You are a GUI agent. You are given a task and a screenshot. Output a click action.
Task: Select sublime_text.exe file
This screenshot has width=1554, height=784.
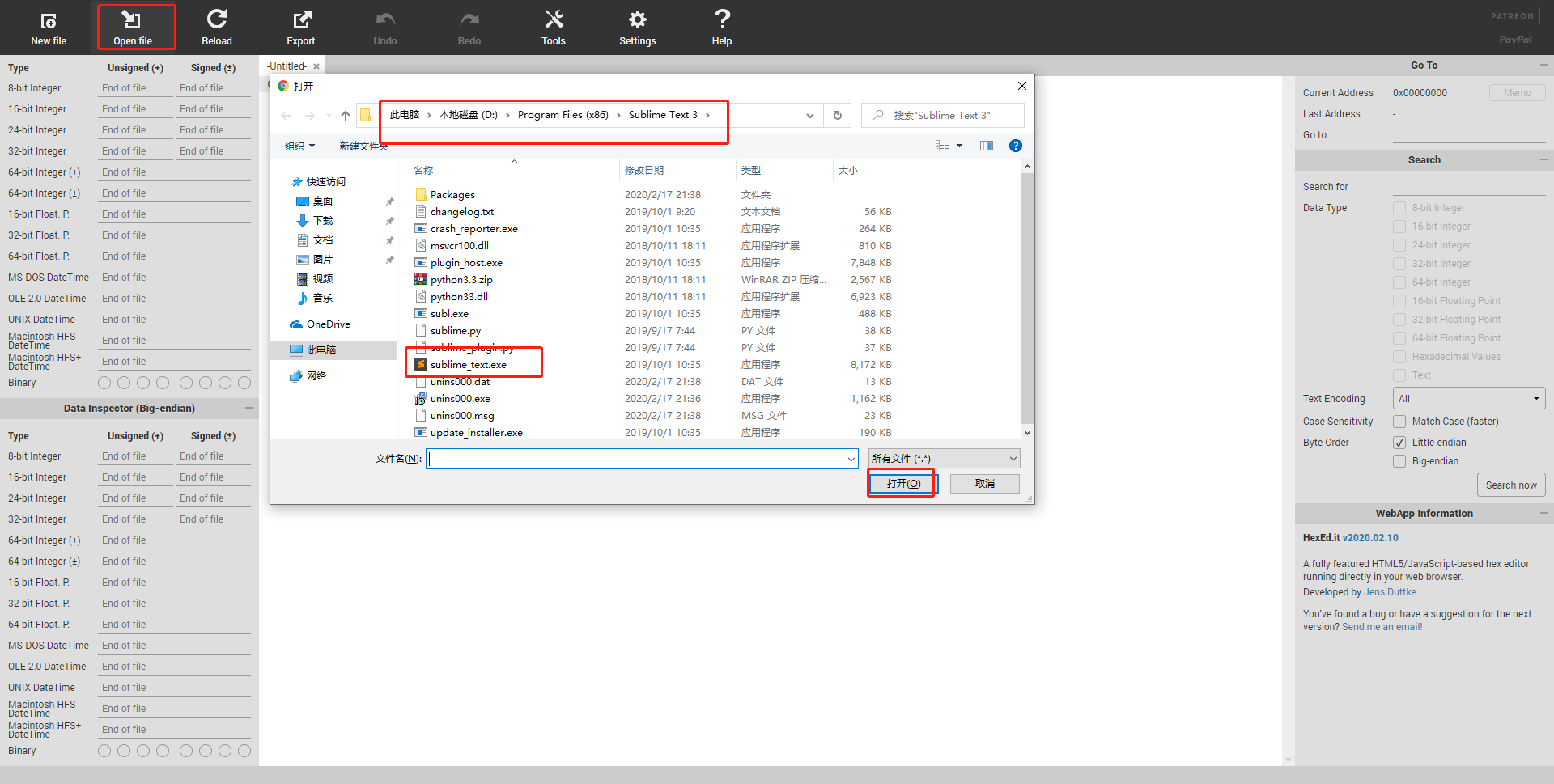[x=469, y=365]
